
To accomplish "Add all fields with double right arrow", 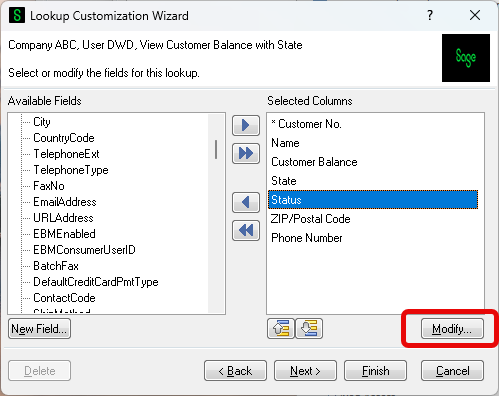I will (x=246, y=153).
